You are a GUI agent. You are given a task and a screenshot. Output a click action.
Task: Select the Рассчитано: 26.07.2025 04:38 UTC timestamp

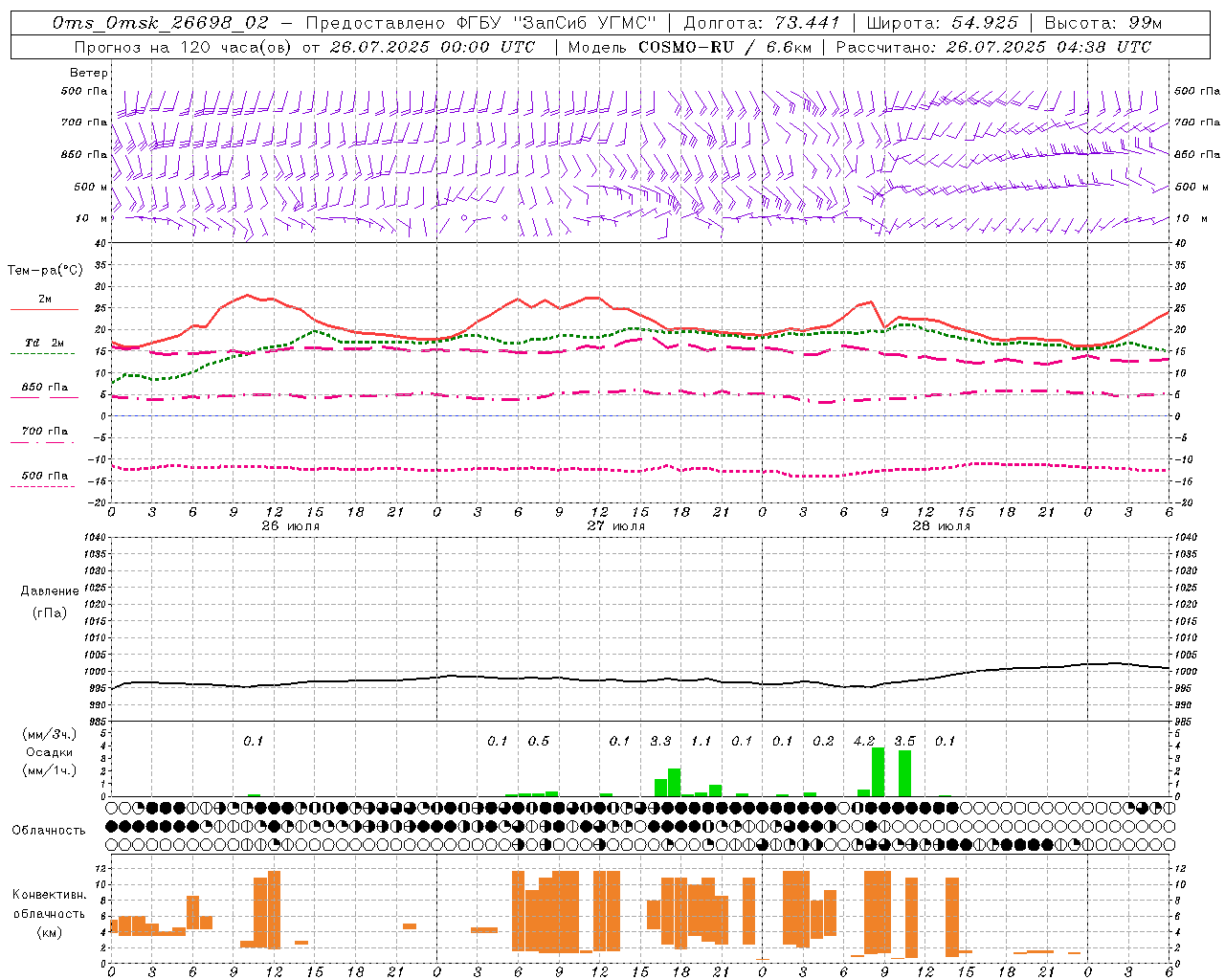tap(993, 47)
